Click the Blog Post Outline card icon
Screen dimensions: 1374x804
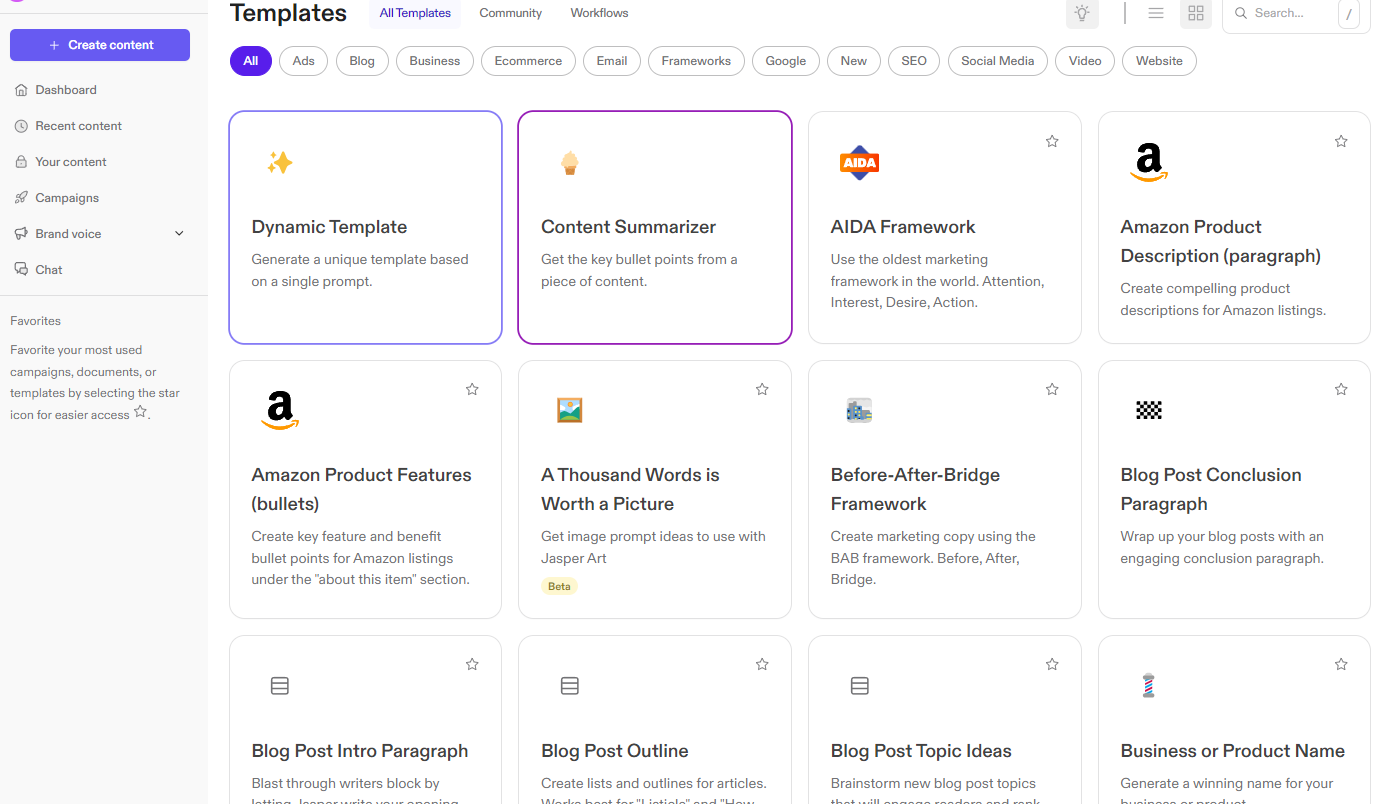[570, 686]
